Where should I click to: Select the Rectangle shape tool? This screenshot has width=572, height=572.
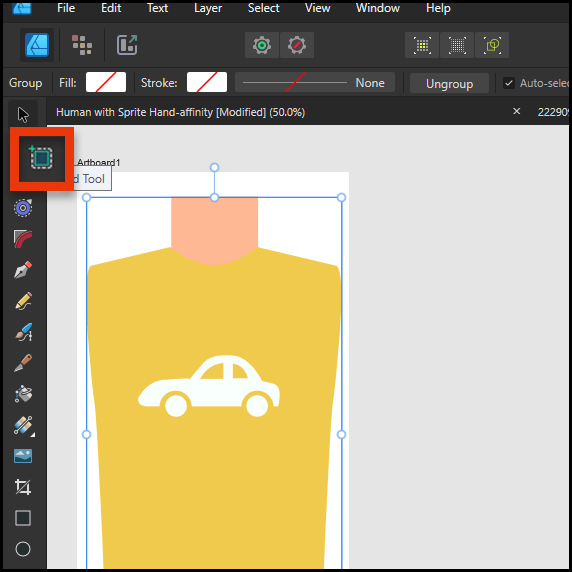pos(23,518)
